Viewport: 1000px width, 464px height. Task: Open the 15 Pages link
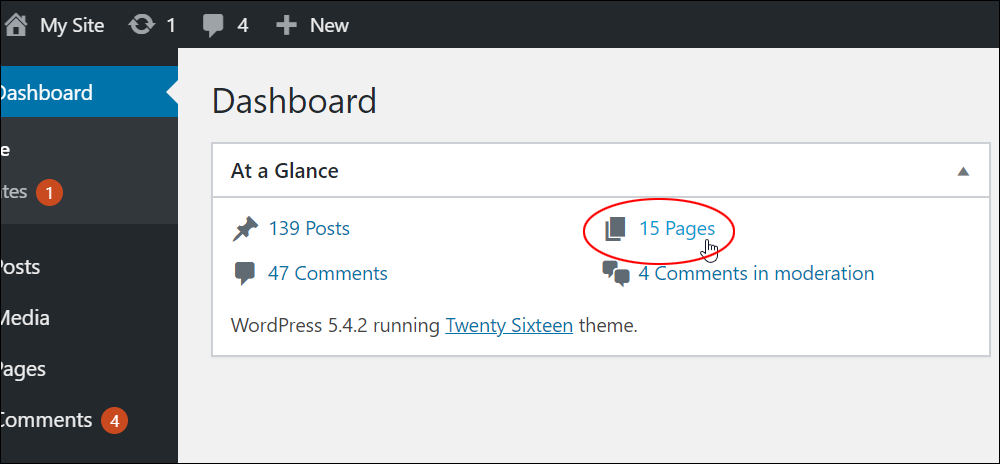tap(677, 228)
